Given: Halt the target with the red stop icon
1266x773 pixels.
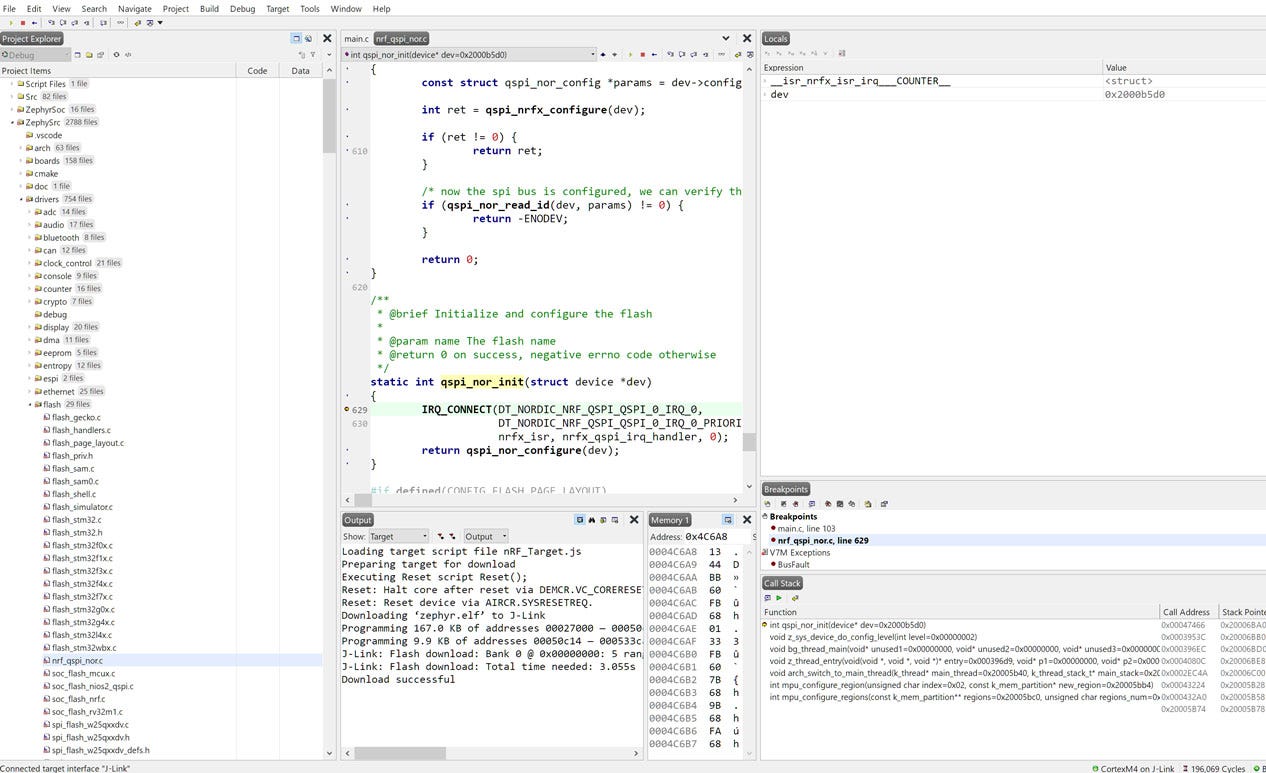Looking at the screenshot, I should [644, 55].
